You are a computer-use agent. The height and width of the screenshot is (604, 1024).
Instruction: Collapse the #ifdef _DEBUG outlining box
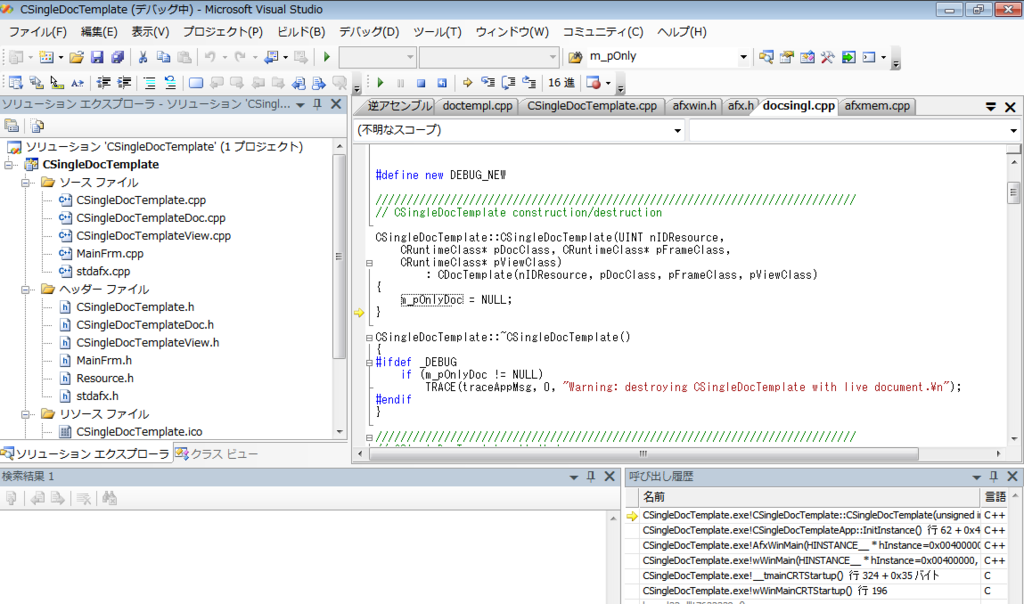pos(369,362)
